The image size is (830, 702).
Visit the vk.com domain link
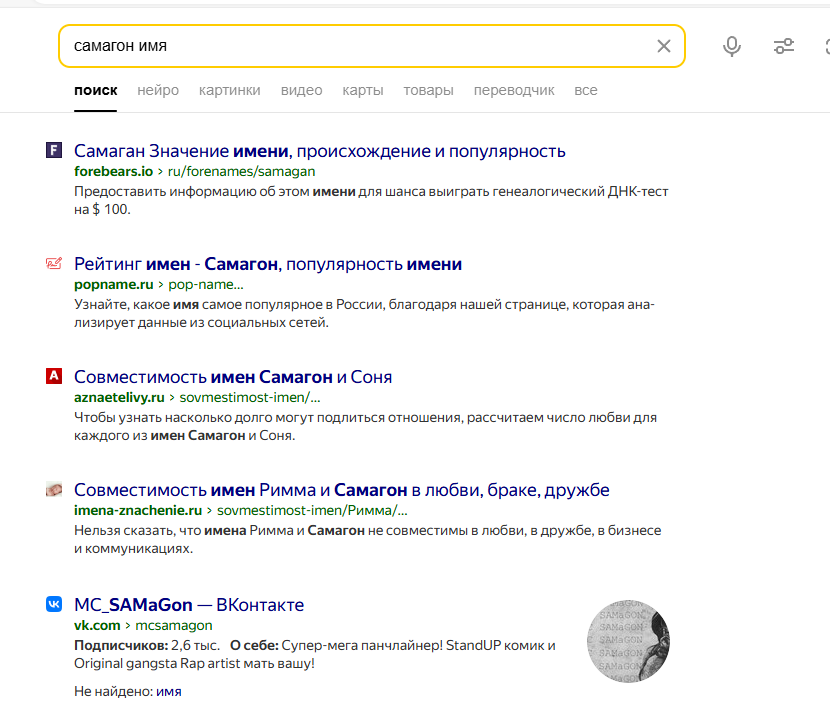97,625
